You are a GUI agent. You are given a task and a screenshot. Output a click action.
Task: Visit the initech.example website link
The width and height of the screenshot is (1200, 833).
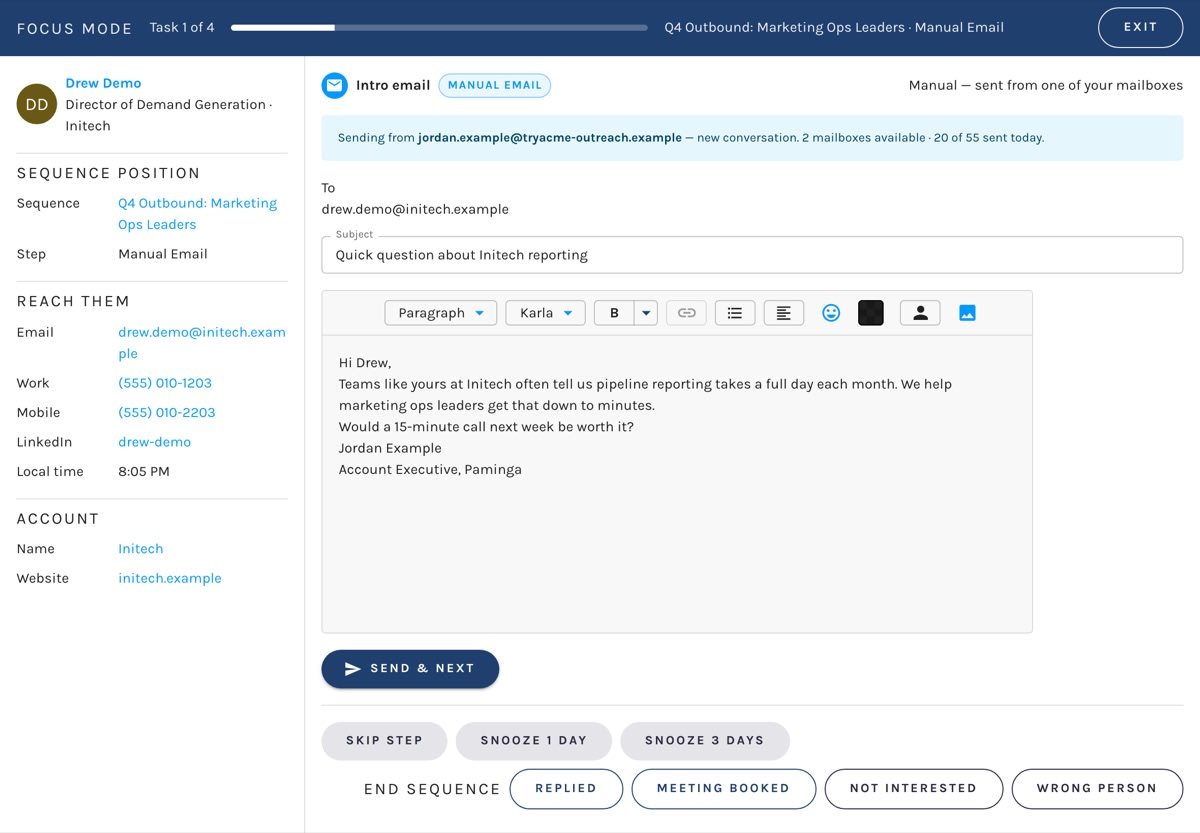click(170, 578)
